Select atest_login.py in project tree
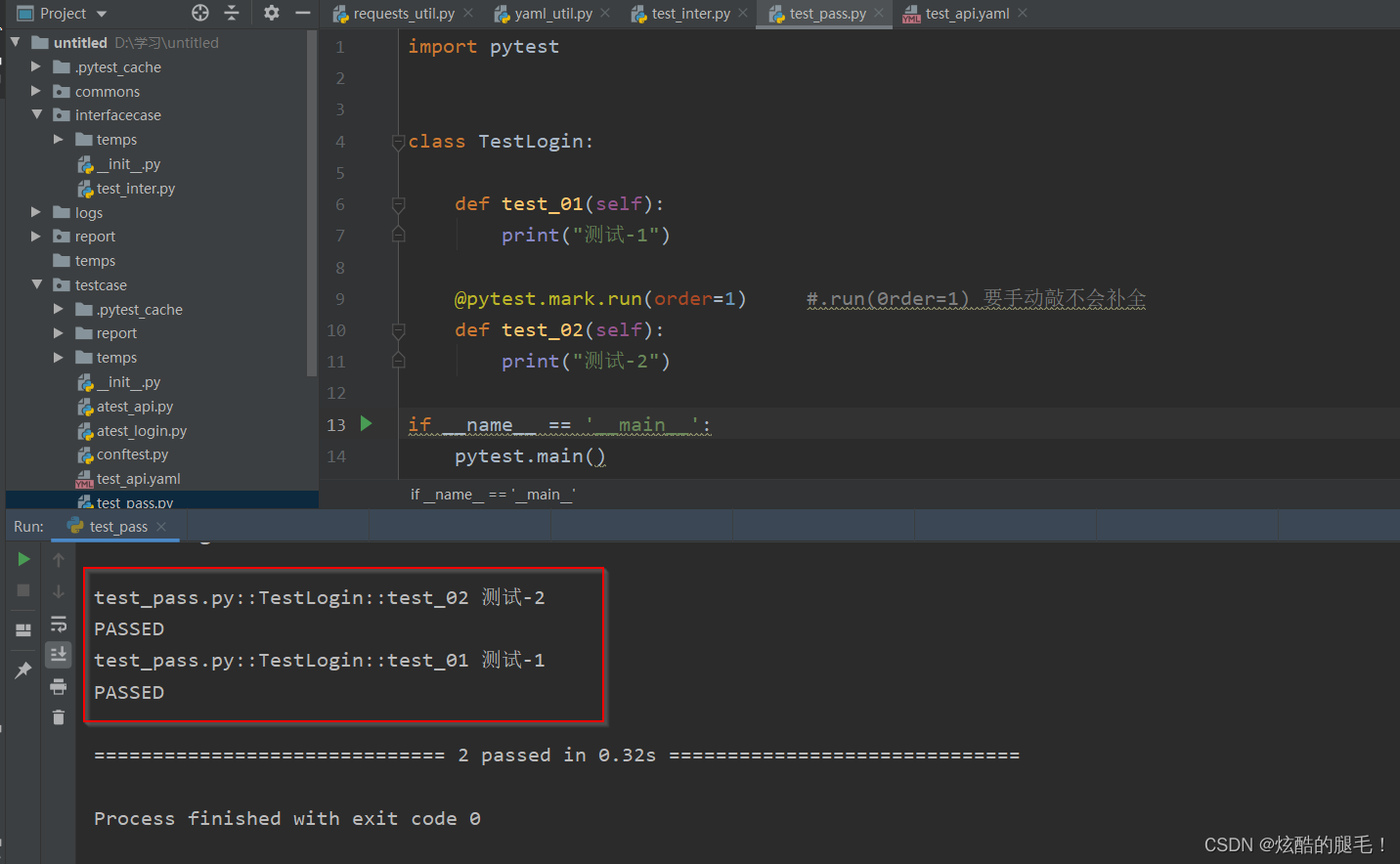The width and height of the screenshot is (1400, 864). pyautogui.click(x=141, y=431)
